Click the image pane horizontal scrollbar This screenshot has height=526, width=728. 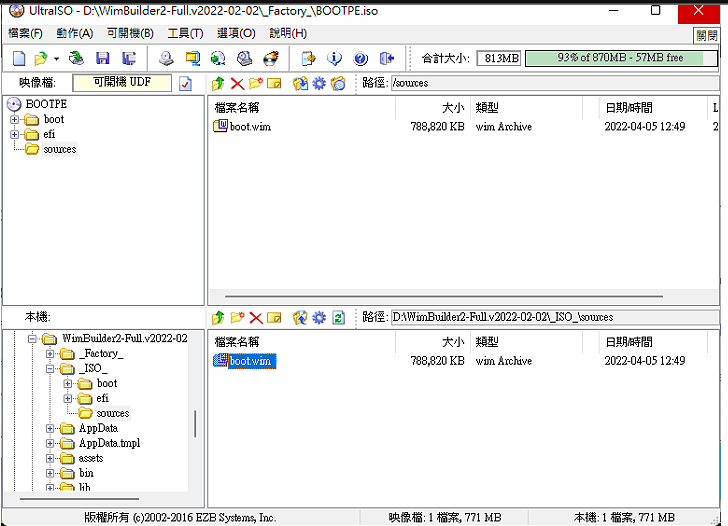(444, 296)
